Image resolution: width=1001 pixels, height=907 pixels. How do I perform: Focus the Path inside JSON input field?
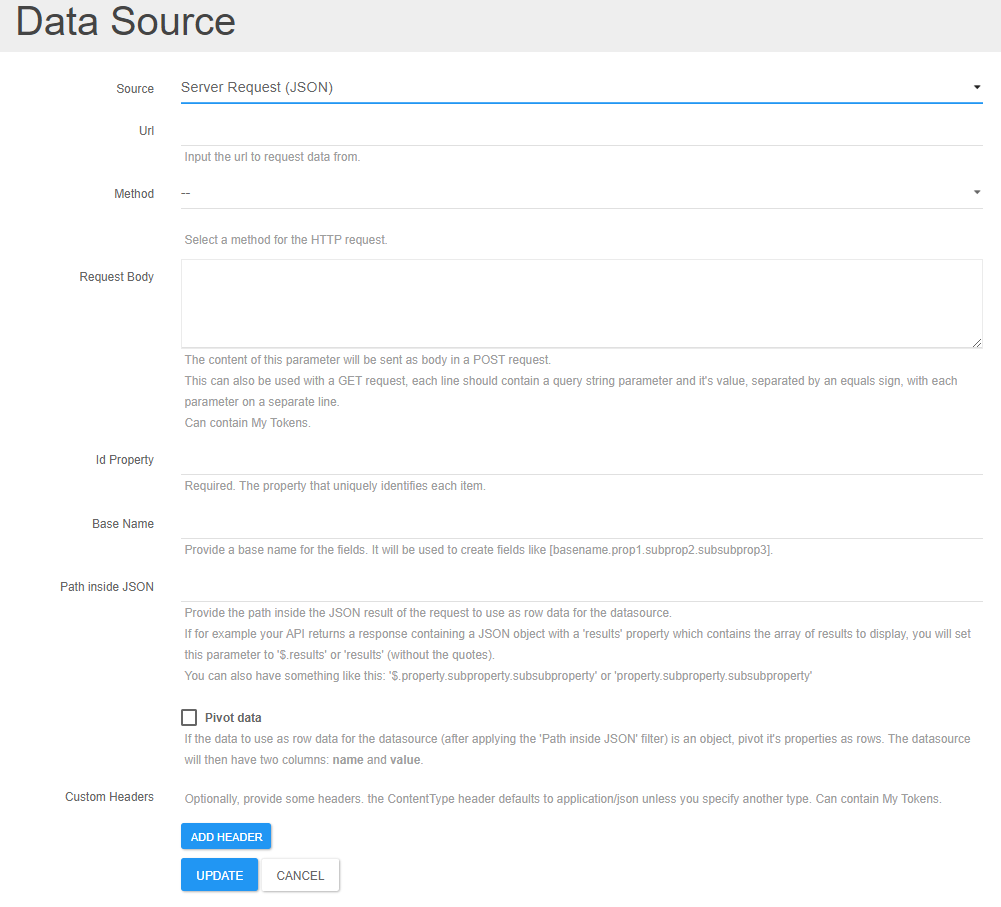coord(581,587)
